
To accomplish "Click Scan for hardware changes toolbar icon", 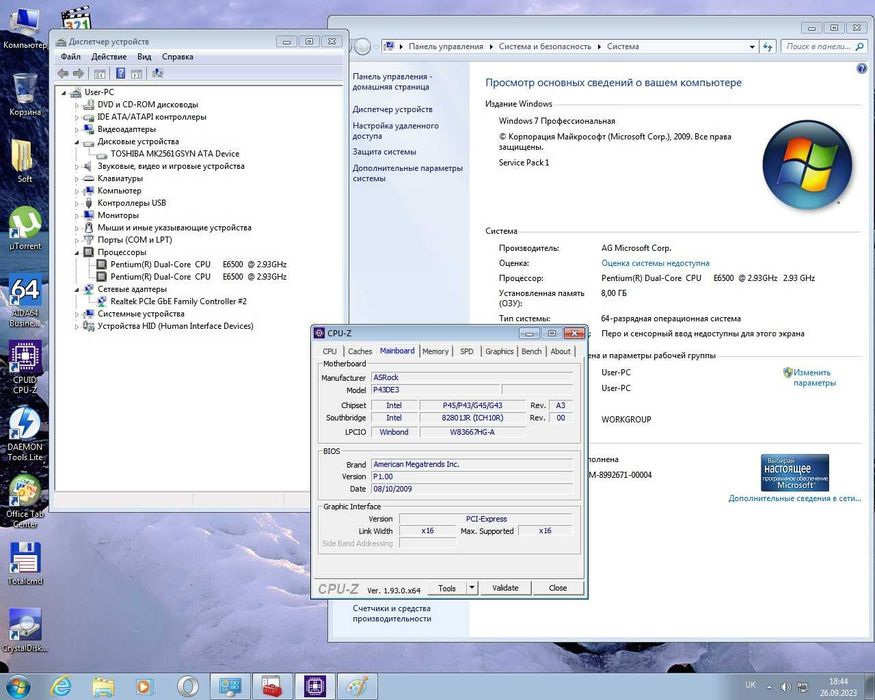I will (x=158, y=73).
